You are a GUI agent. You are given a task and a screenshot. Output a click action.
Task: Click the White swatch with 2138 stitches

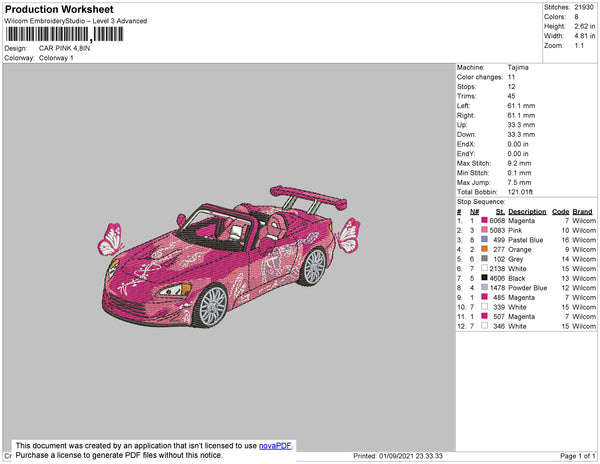[486, 269]
